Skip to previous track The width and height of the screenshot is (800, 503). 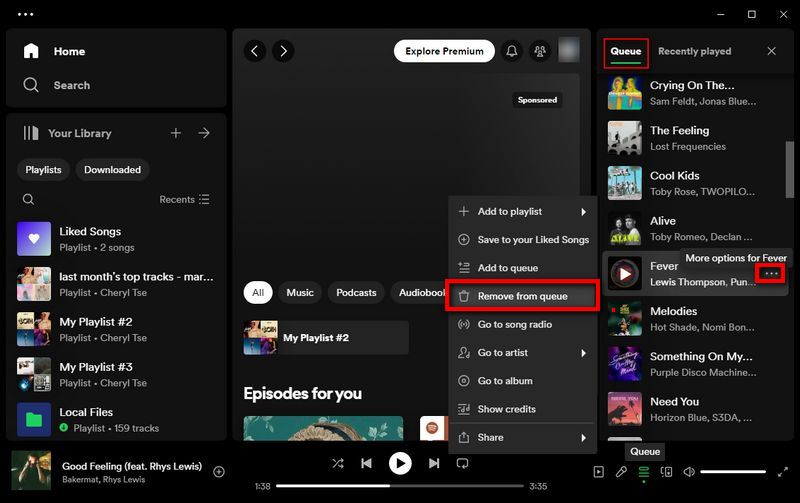366,463
